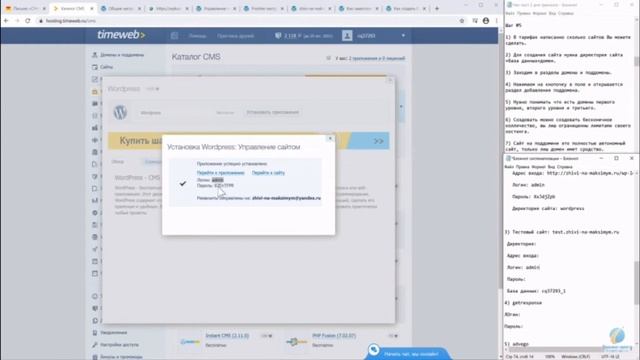Click the 'Сайты' sidebar icon

(x=95, y=67)
